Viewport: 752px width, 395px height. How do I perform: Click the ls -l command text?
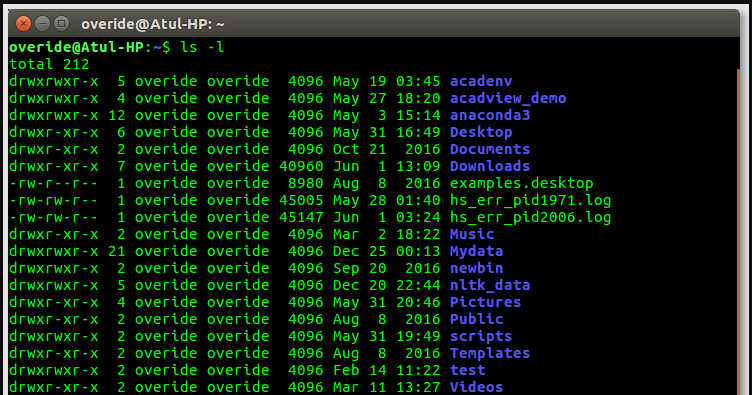coord(202,47)
